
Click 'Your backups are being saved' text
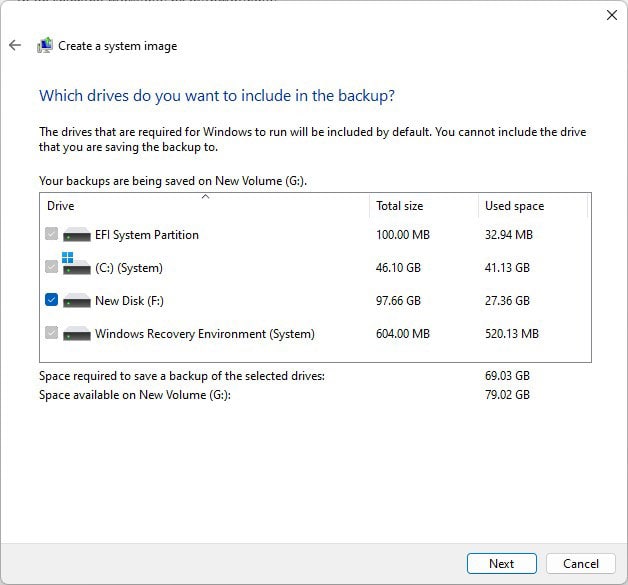(173, 181)
